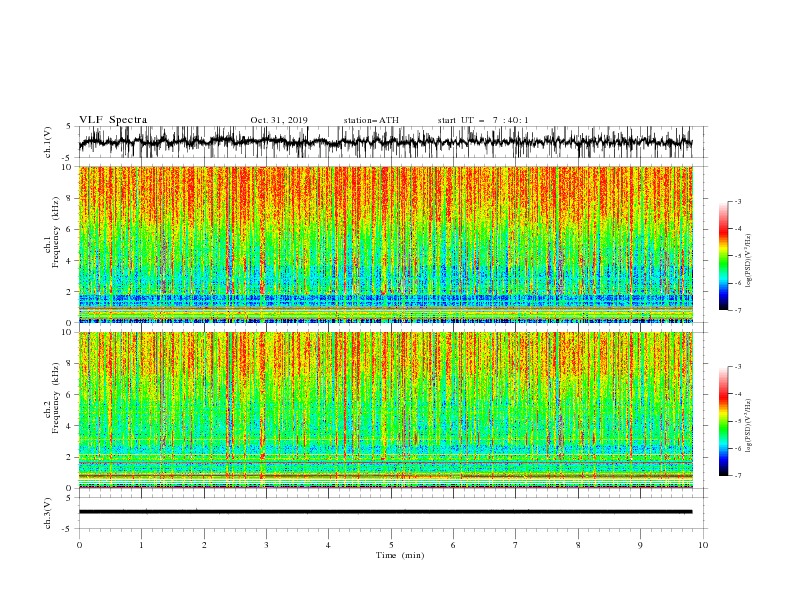Image resolution: width=792 pixels, height=612 pixels.
Task: Click the "station=ATH" label
Action: click(371, 120)
